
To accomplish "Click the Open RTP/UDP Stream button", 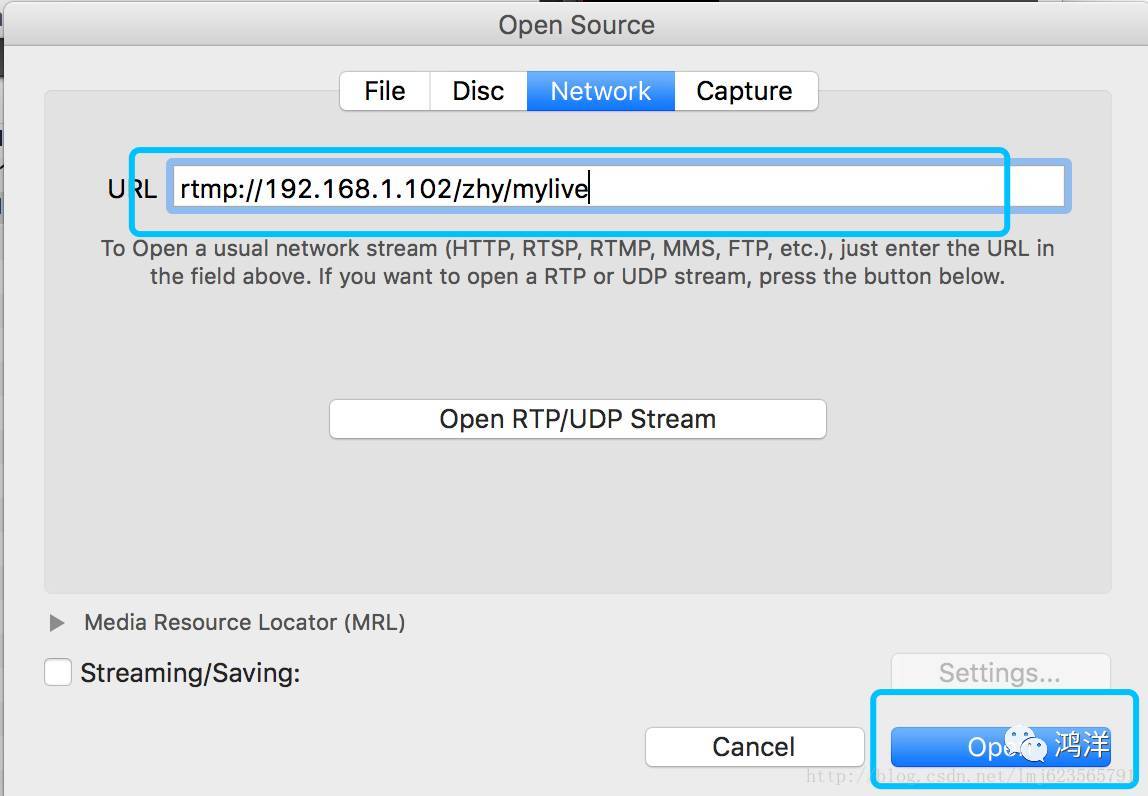I will point(578,419).
